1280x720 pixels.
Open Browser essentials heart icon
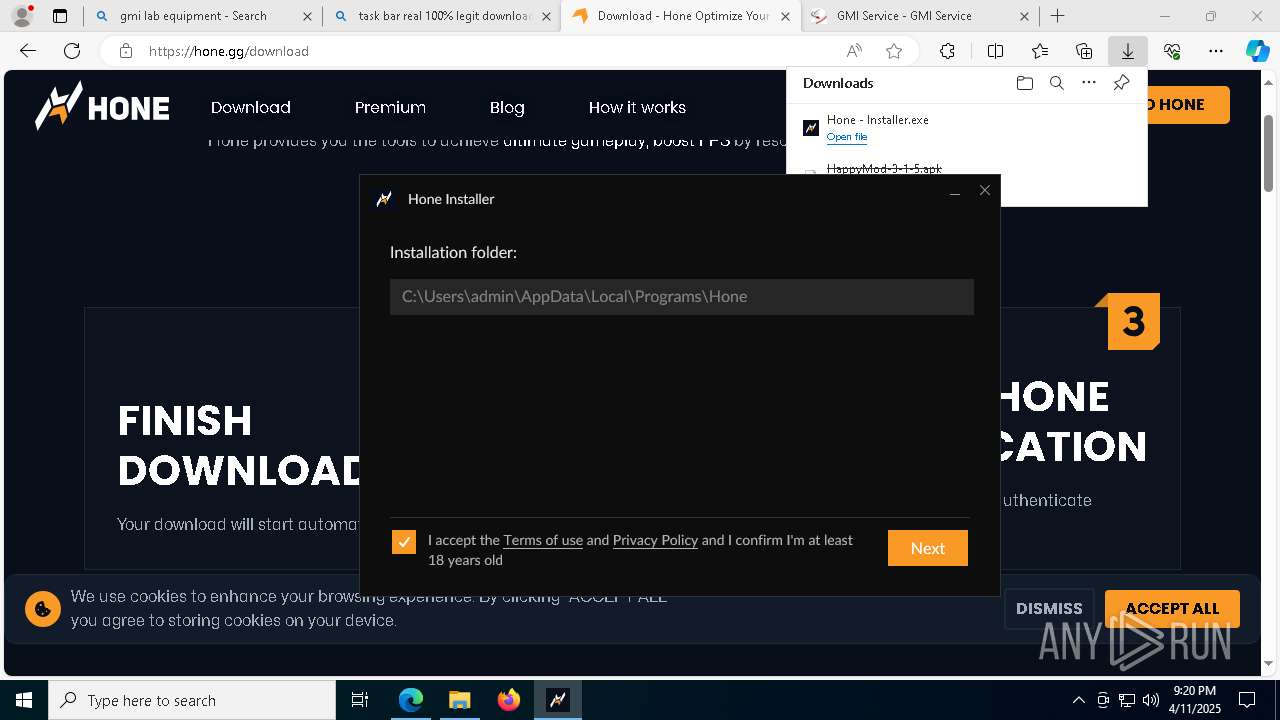(x=1172, y=51)
